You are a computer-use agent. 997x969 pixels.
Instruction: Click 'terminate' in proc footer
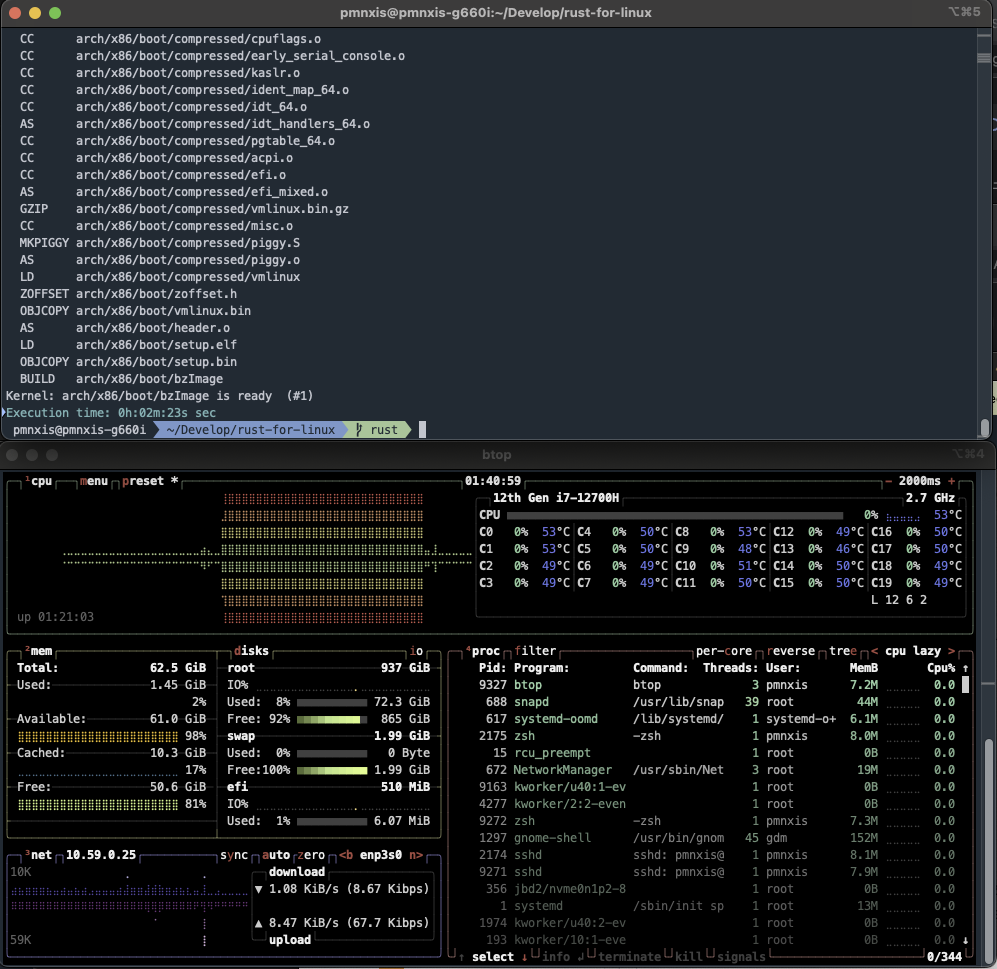coord(629,957)
